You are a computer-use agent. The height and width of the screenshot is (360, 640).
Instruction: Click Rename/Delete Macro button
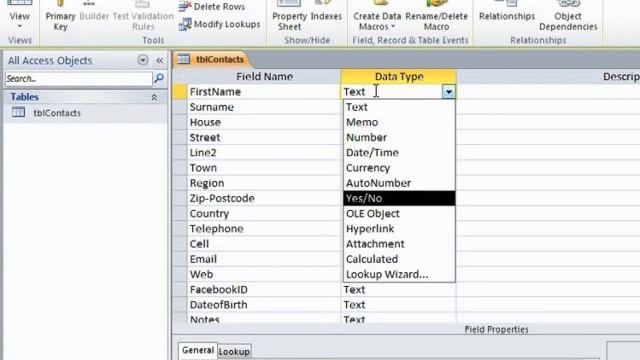436,17
